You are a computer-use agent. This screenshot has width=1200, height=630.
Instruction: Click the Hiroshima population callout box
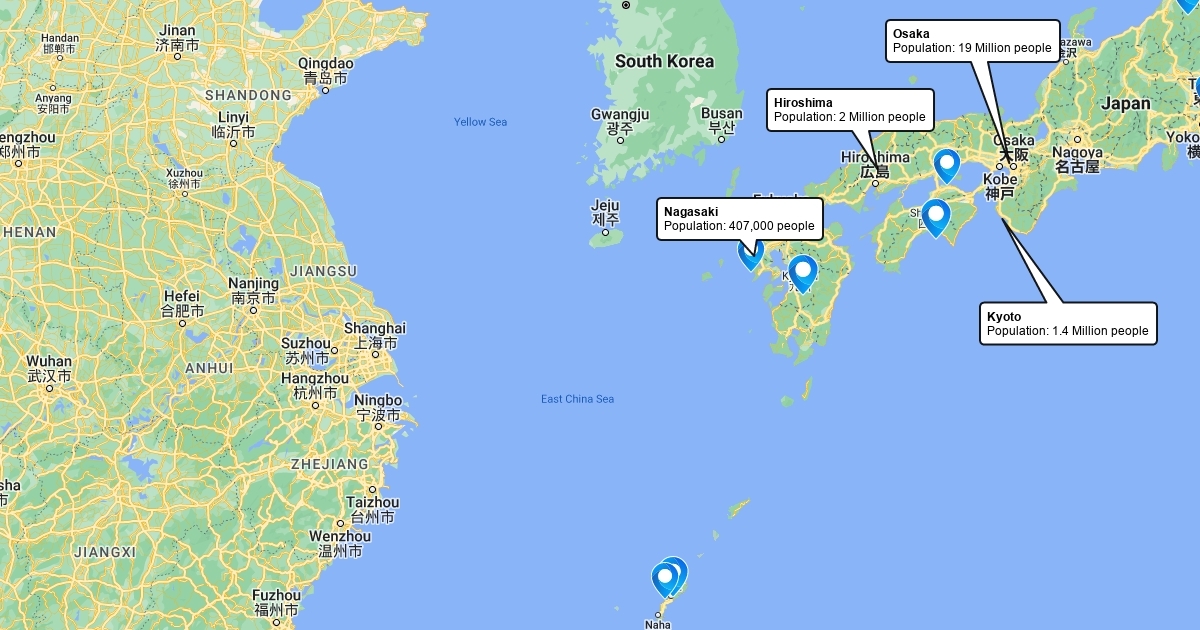[x=851, y=110]
